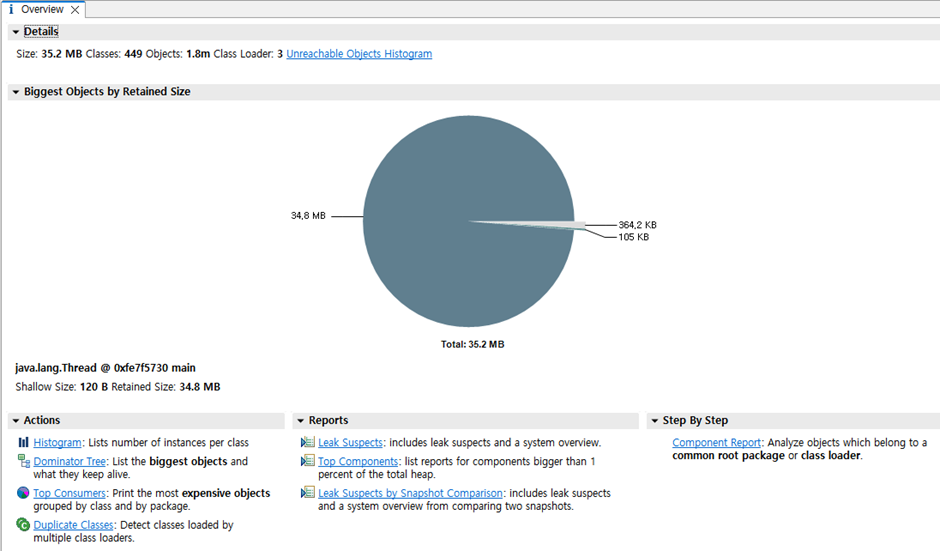The height and width of the screenshot is (551, 940).
Task: Collapse the Biggest Objects by Retained Size section
Action: pyautogui.click(x=16, y=92)
